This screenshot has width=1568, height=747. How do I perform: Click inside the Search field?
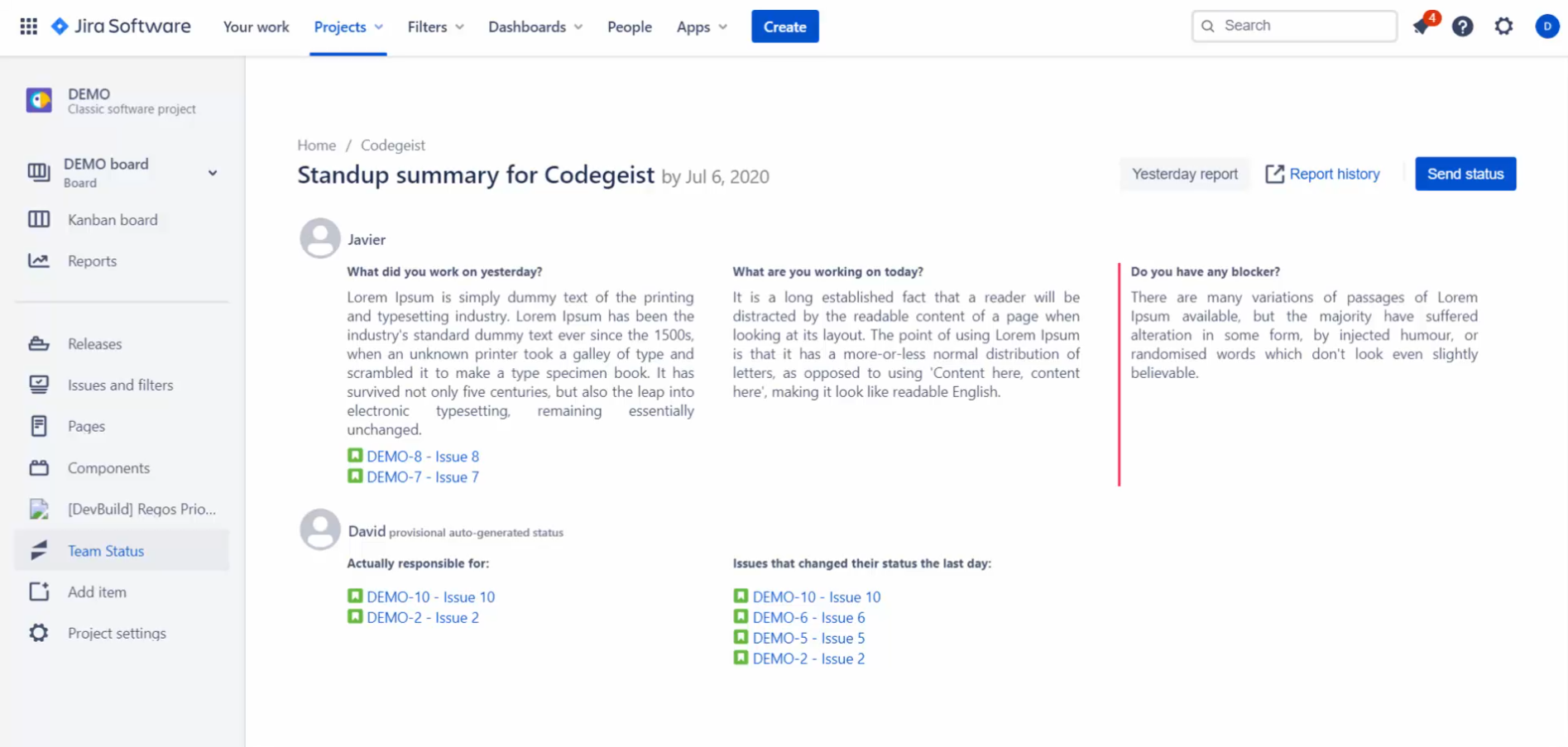pyautogui.click(x=1294, y=26)
